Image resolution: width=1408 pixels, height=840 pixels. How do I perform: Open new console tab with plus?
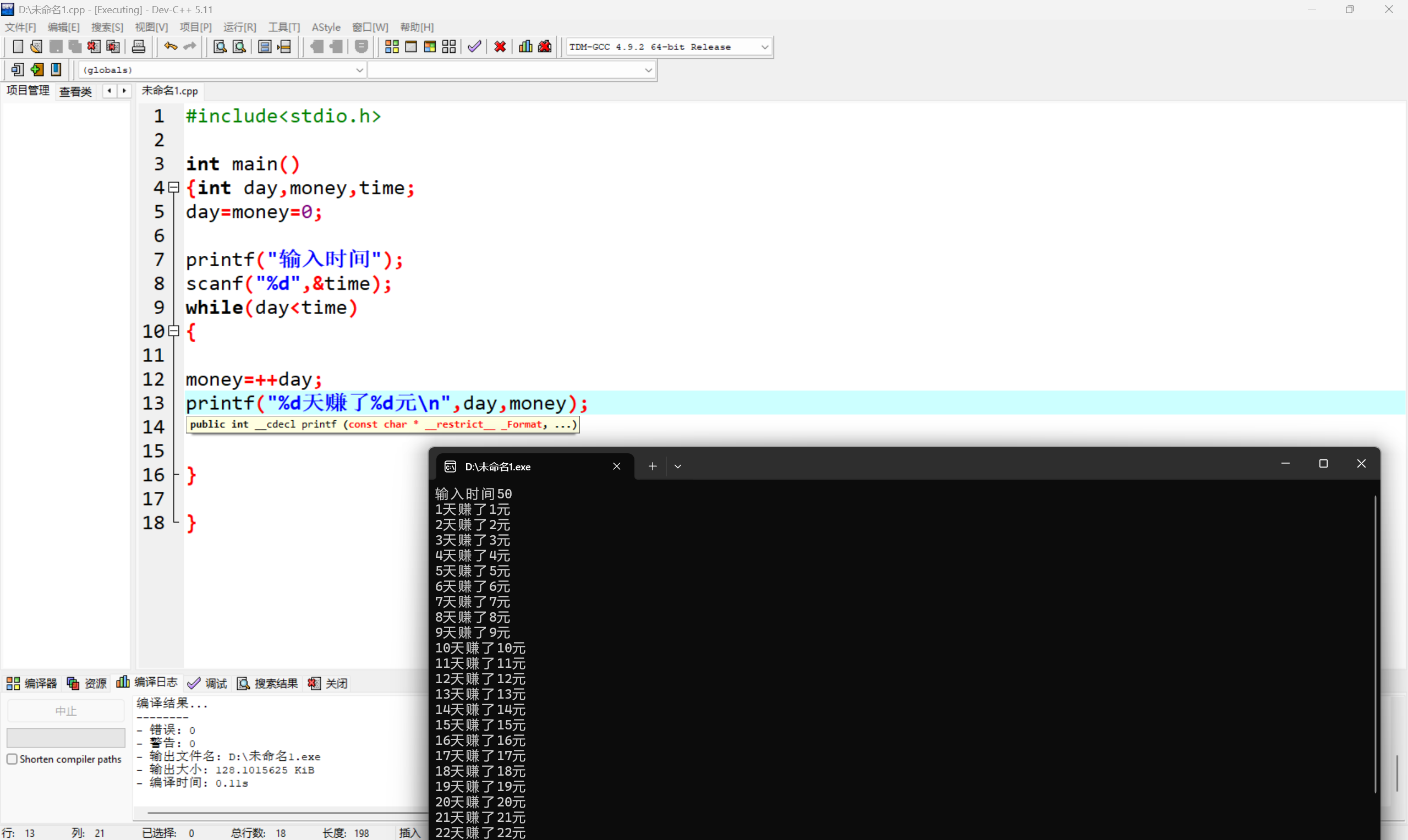point(652,466)
